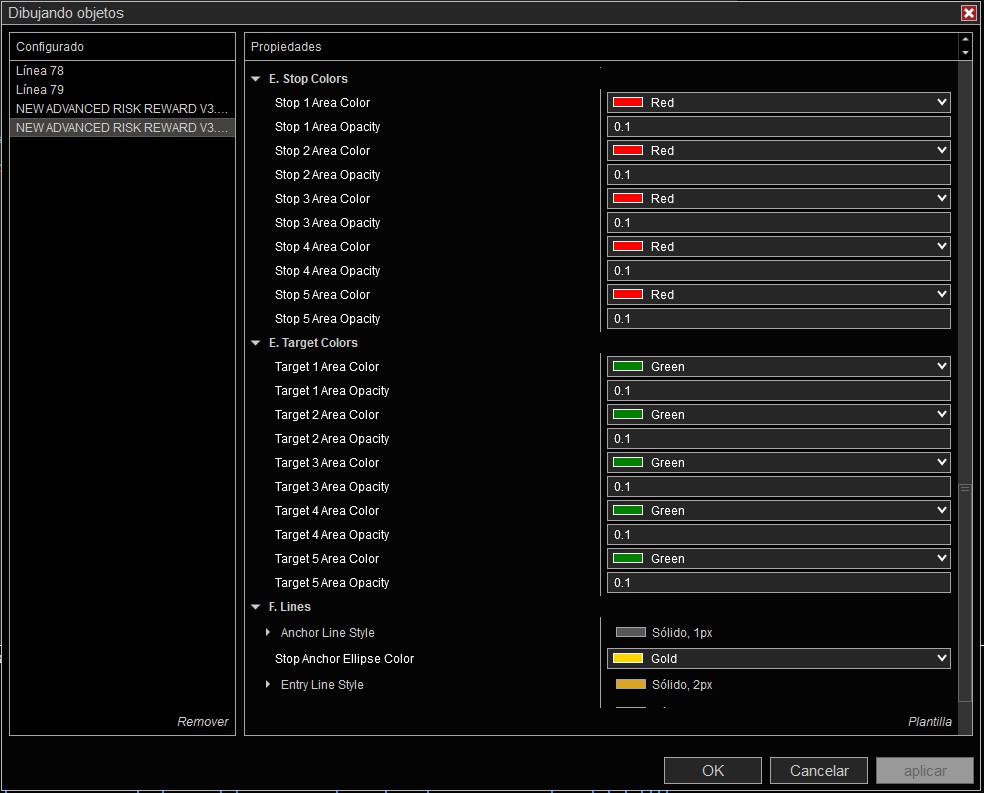
Task: Collapse the F. Lines section
Action: [257, 607]
